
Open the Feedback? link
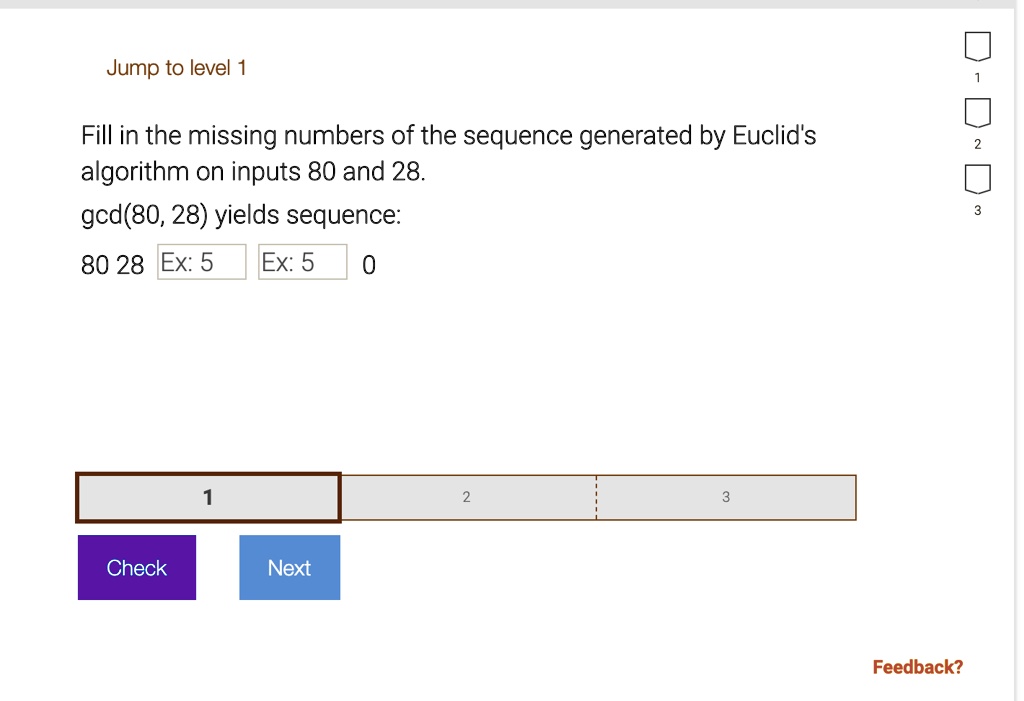tap(918, 667)
